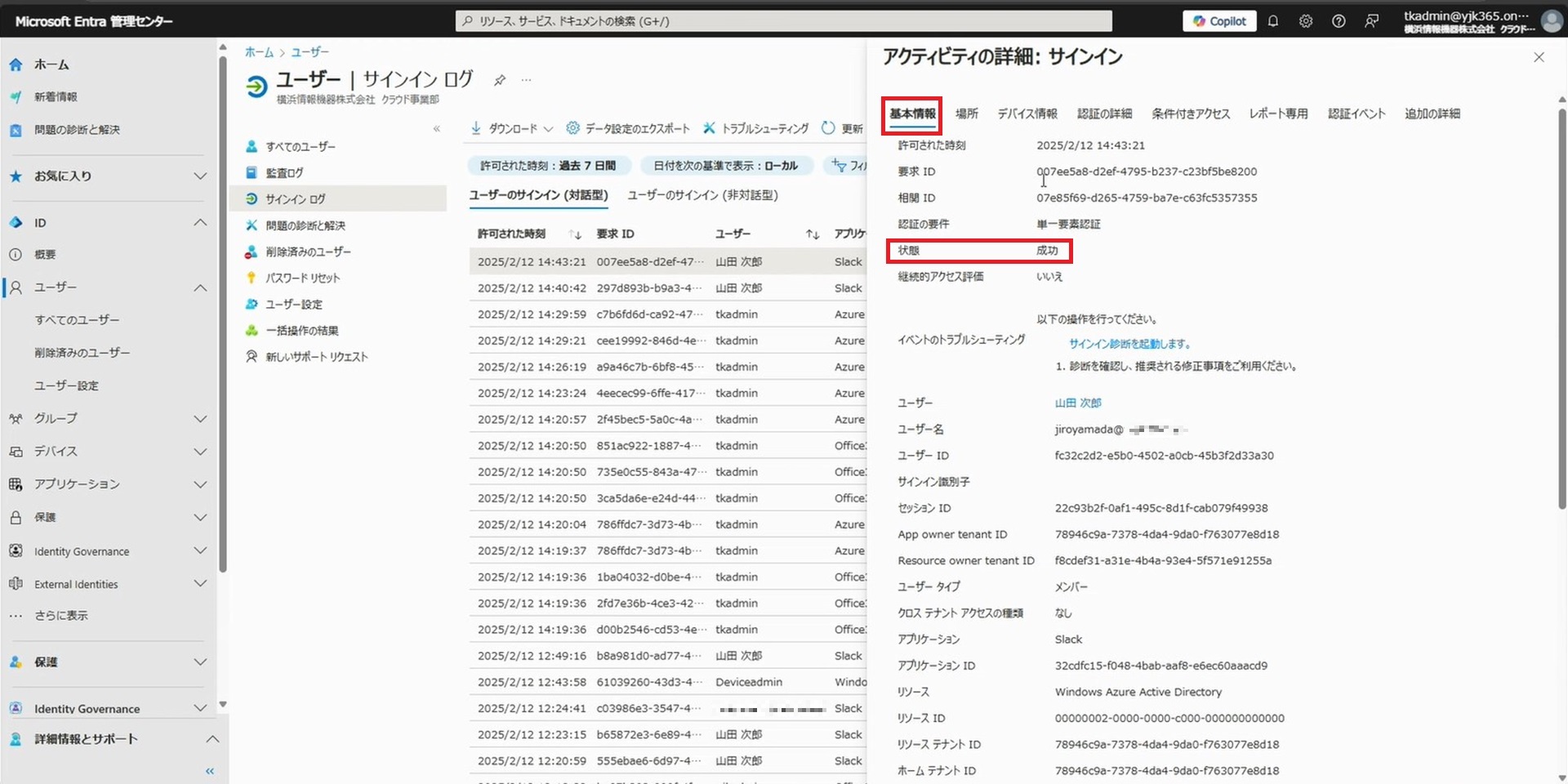Click サインイン診断を起動します link
Viewport: 1568px width, 784px height.
tap(1130, 344)
